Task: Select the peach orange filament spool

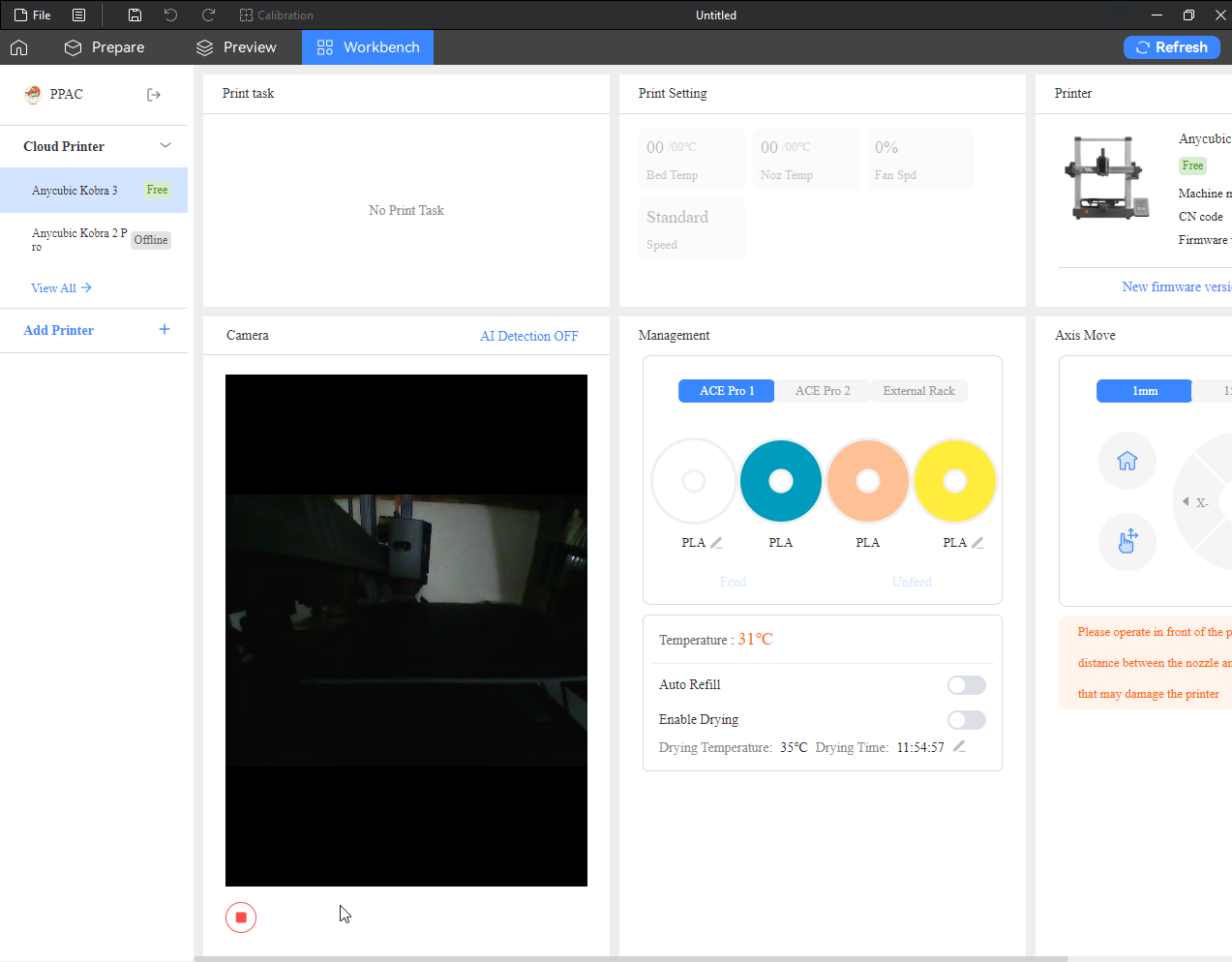Action: tap(868, 481)
